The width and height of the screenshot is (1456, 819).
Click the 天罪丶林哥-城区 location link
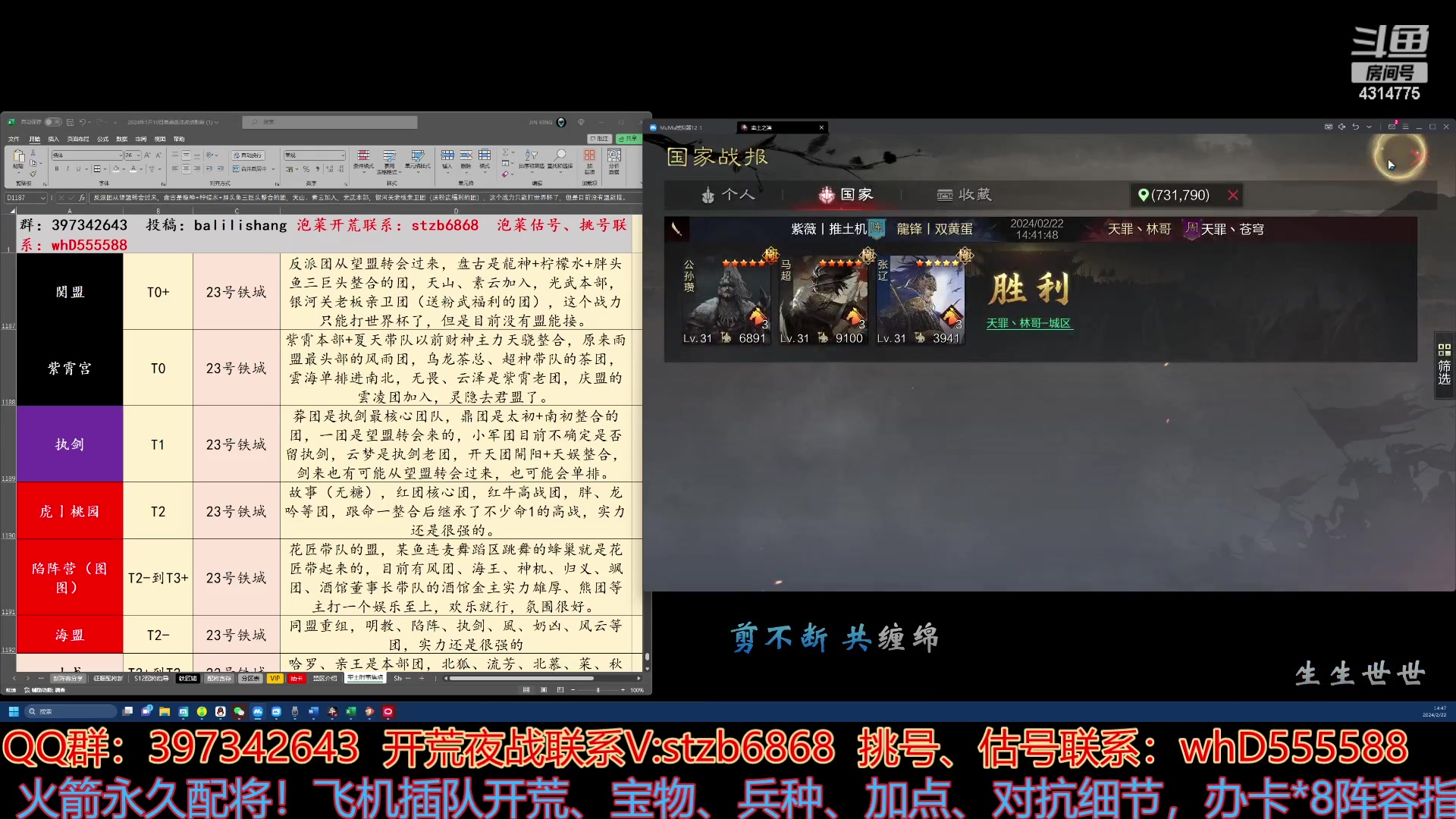point(1029,324)
